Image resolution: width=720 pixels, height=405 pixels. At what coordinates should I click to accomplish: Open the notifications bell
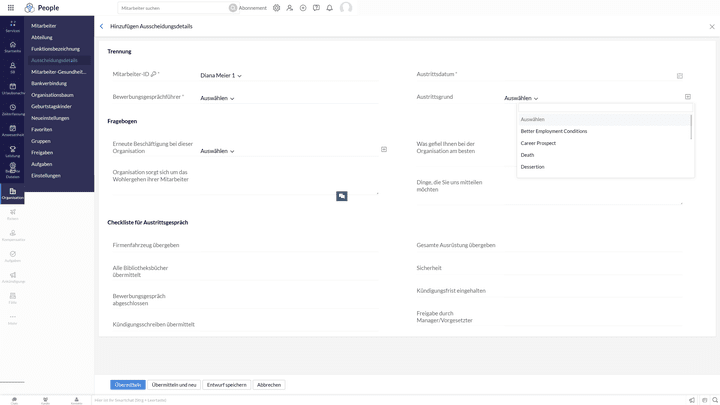point(329,8)
